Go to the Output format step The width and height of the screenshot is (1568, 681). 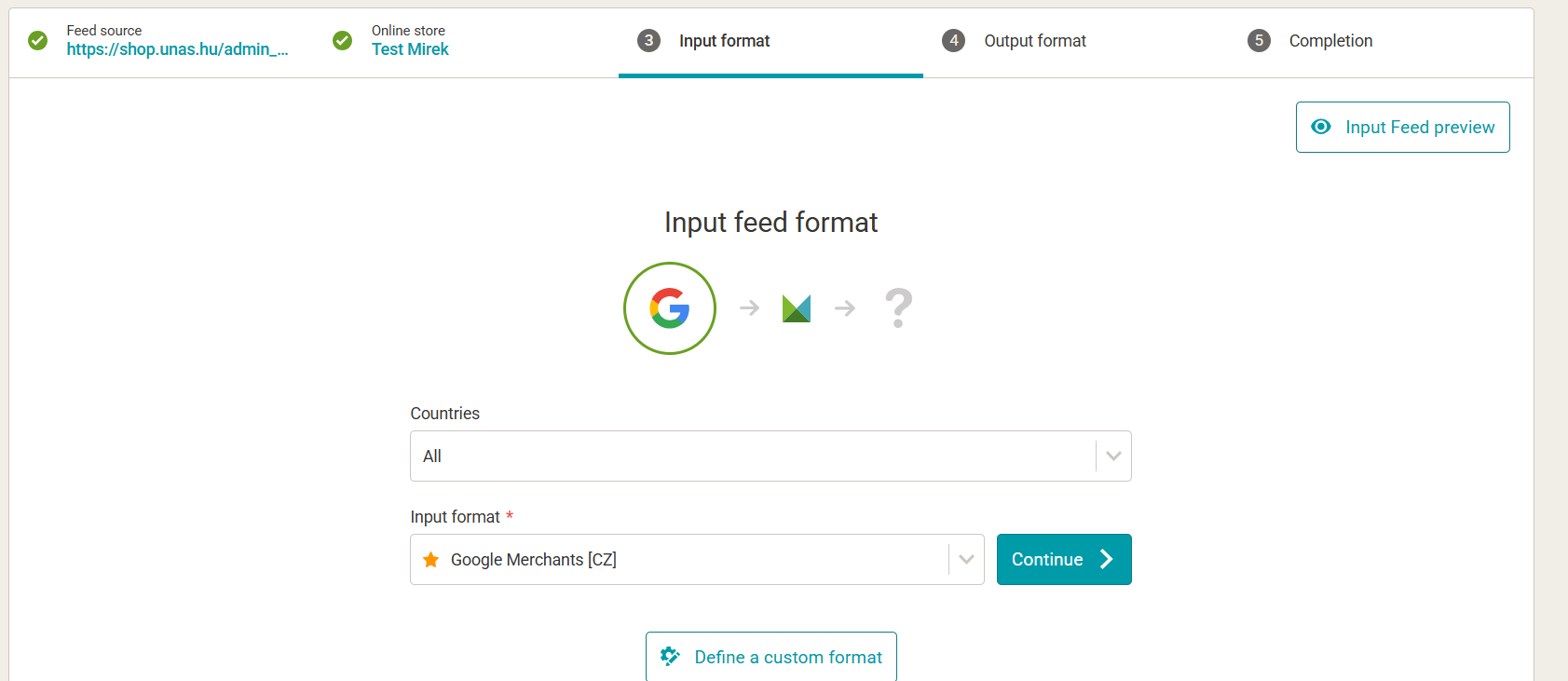click(x=1034, y=41)
